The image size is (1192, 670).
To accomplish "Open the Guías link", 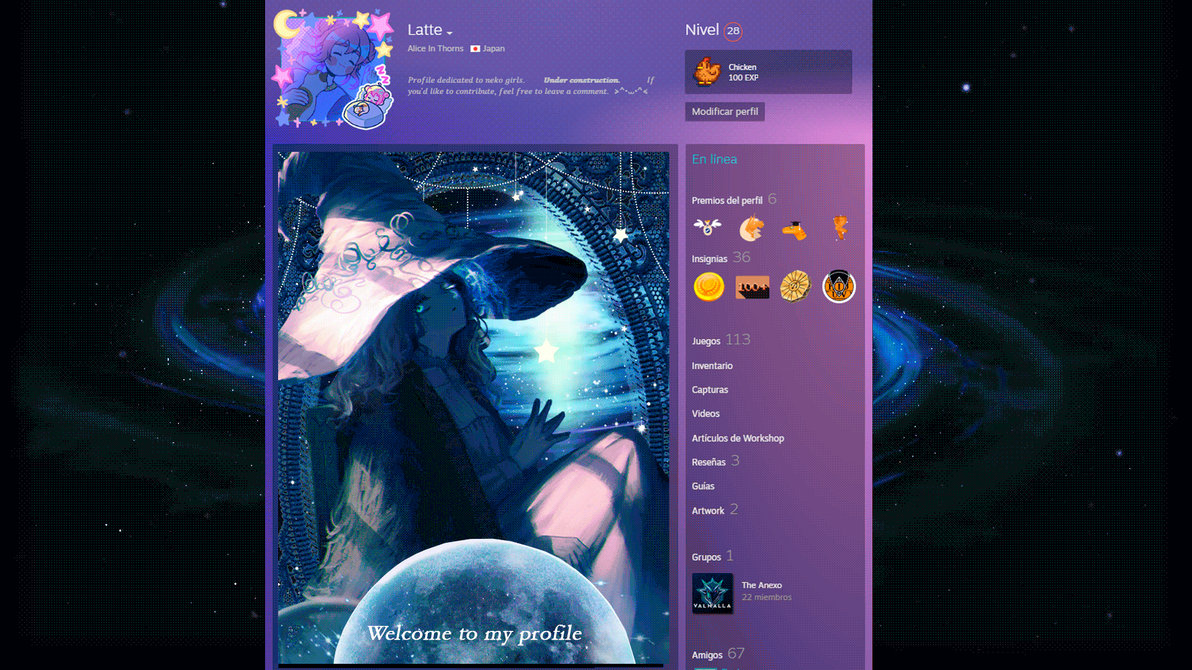I will coord(703,486).
